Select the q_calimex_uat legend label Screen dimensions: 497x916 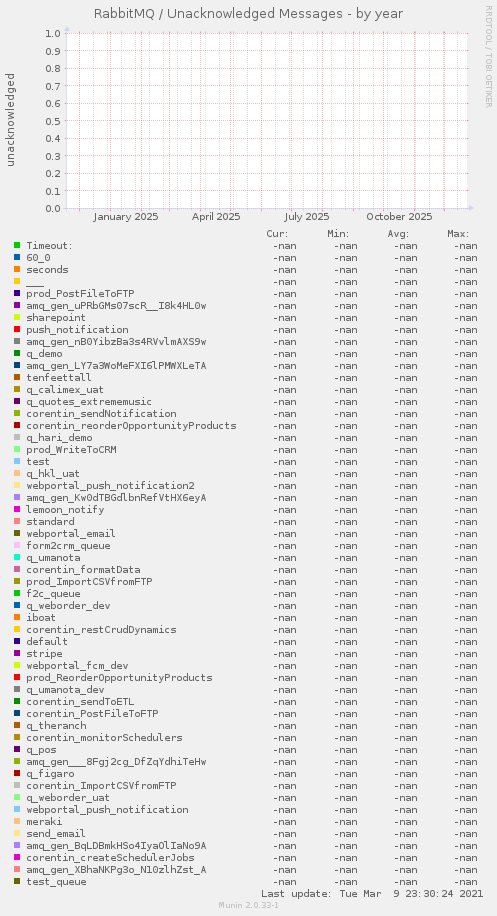point(65,389)
